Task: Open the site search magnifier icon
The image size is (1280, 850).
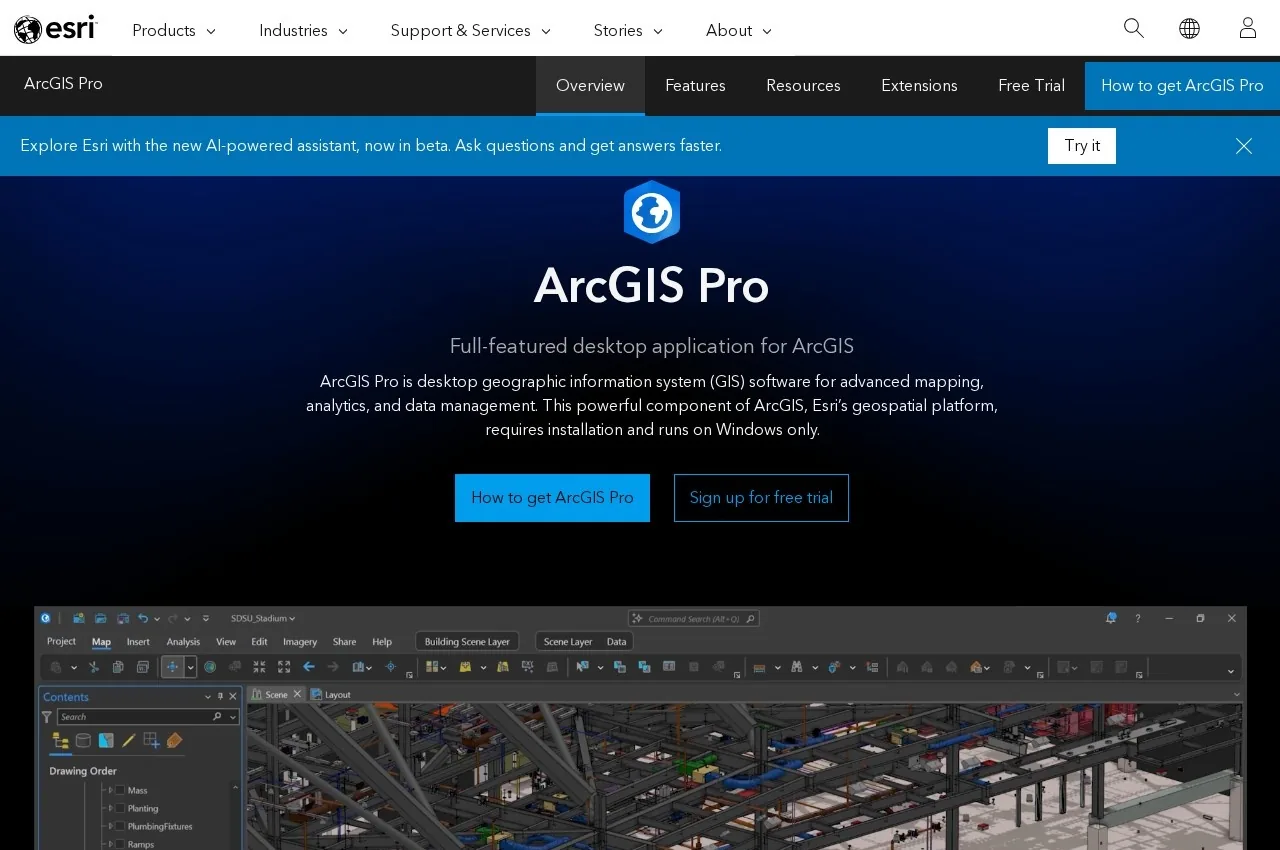Action: 1133,28
